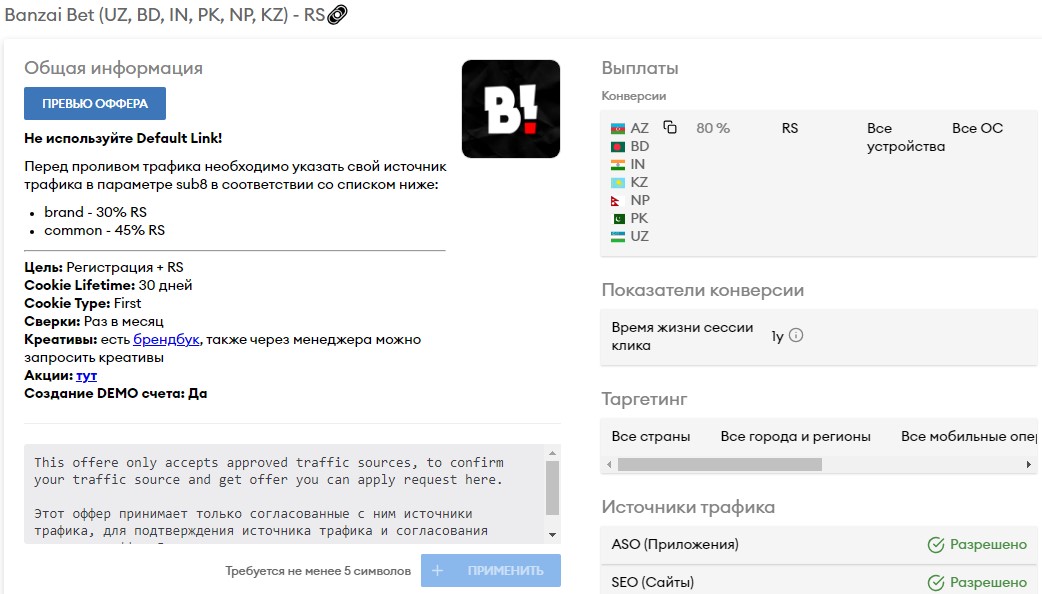1042x594 pixels.
Task: Click the common - 45% RS bullet
Action: 104,230
